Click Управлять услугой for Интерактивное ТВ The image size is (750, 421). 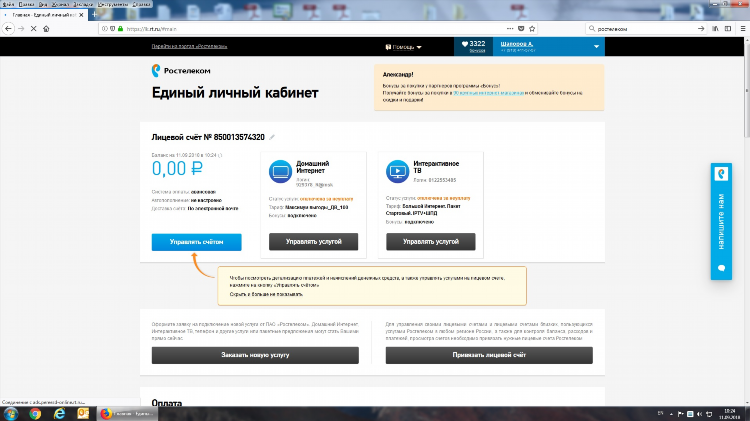(x=430, y=242)
